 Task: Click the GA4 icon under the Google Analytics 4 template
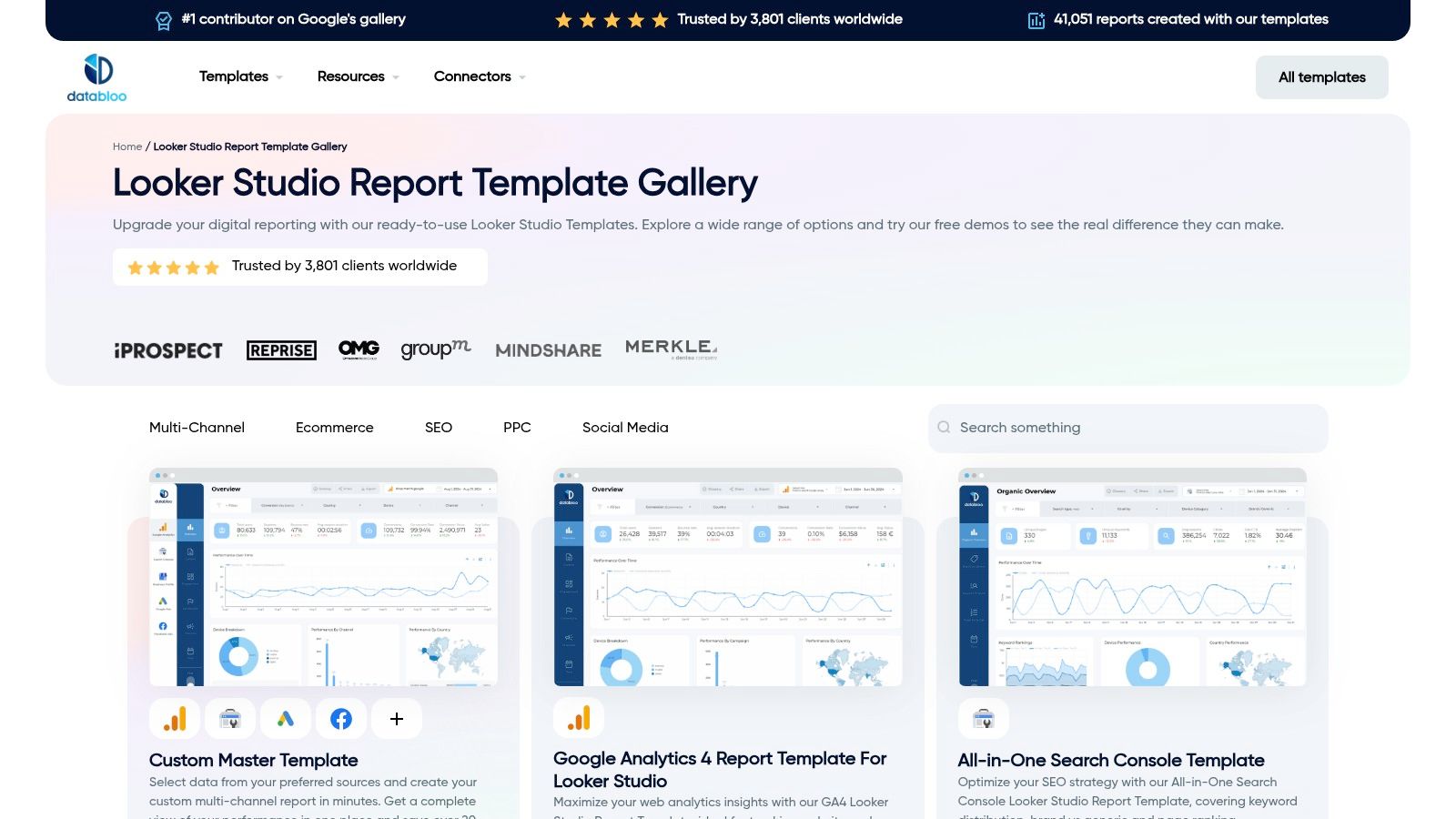[578, 718]
